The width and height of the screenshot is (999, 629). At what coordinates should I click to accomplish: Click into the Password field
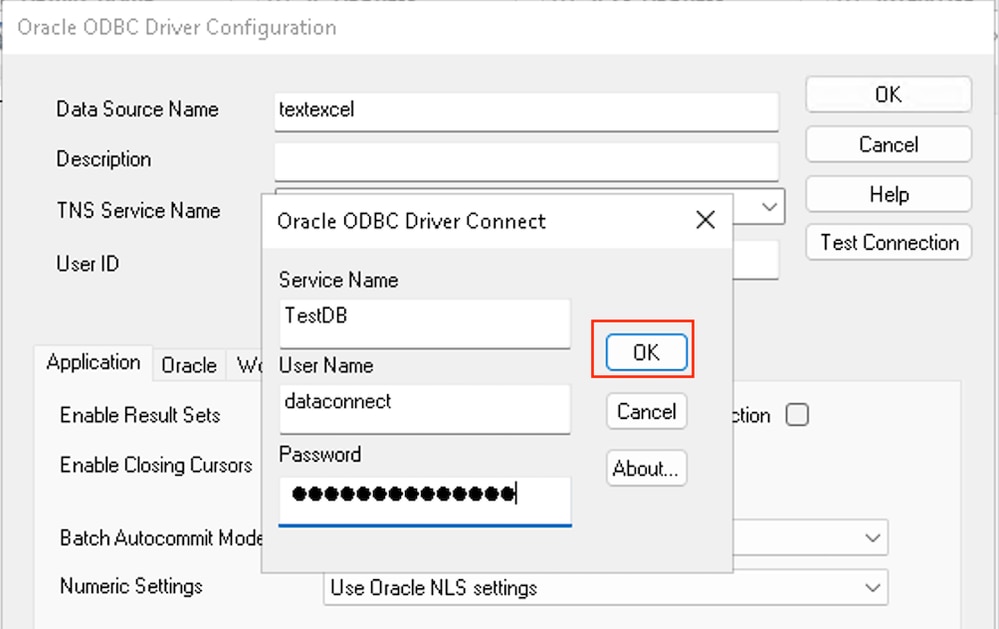coord(424,501)
